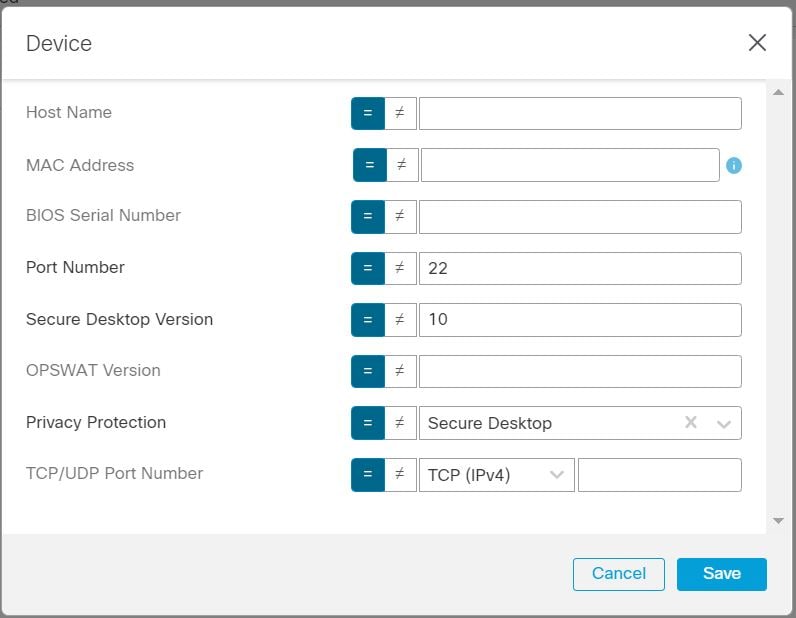Expand the Privacy Protection dropdown chevron
Screen dimensions: 796x618
tap(723, 424)
